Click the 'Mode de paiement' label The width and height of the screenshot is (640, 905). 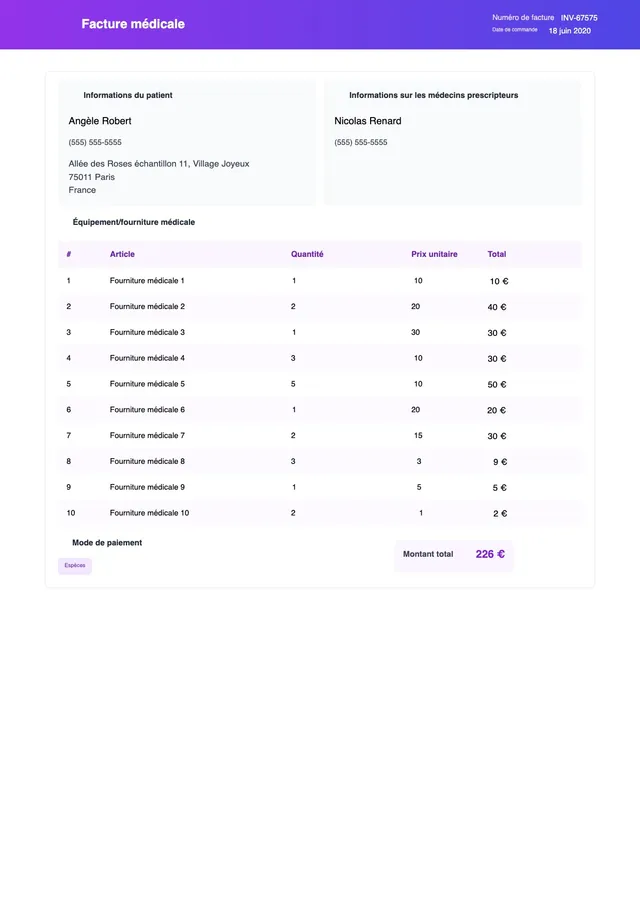tap(107, 543)
